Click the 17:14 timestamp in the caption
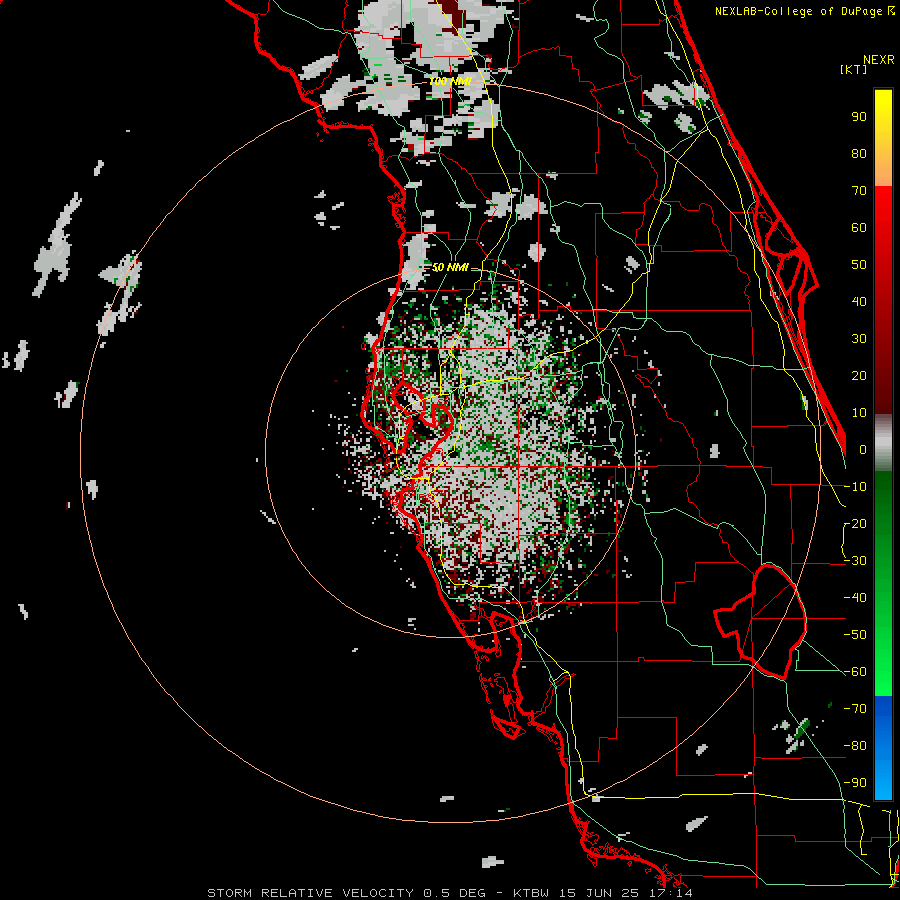This screenshot has width=900, height=900. coord(672,893)
